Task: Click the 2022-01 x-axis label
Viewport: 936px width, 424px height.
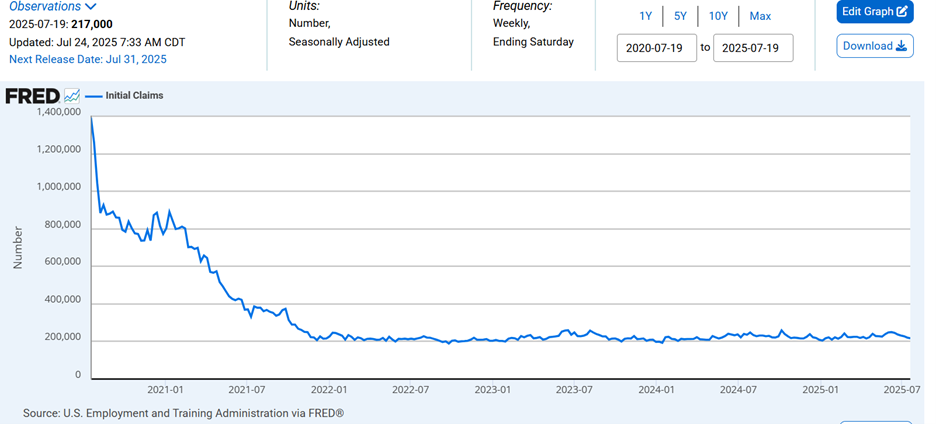Action: pyautogui.click(x=329, y=390)
